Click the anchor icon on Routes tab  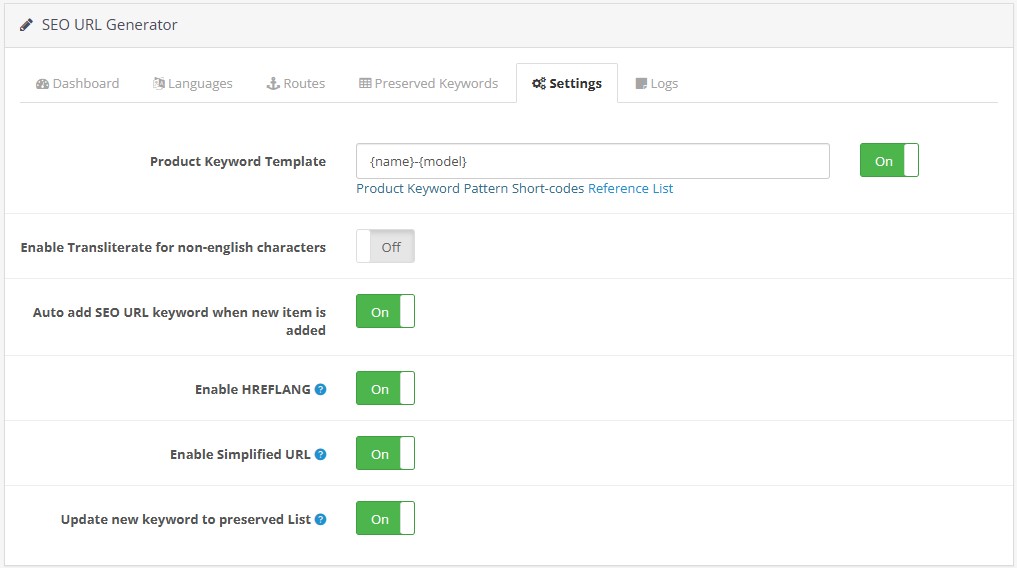pyautogui.click(x=272, y=84)
